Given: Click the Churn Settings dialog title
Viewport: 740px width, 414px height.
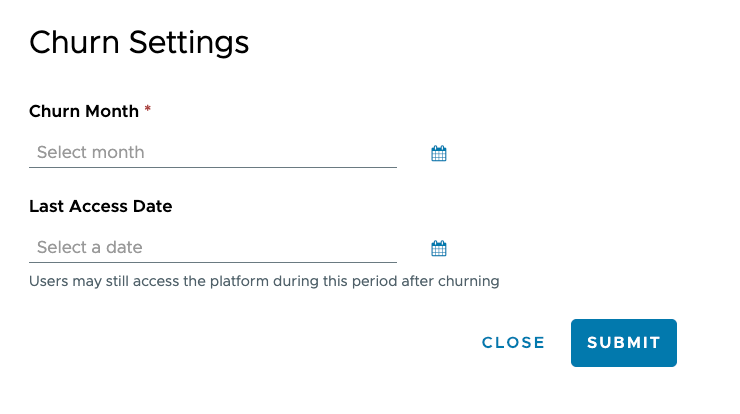Looking at the screenshot, I should [139, 43].
